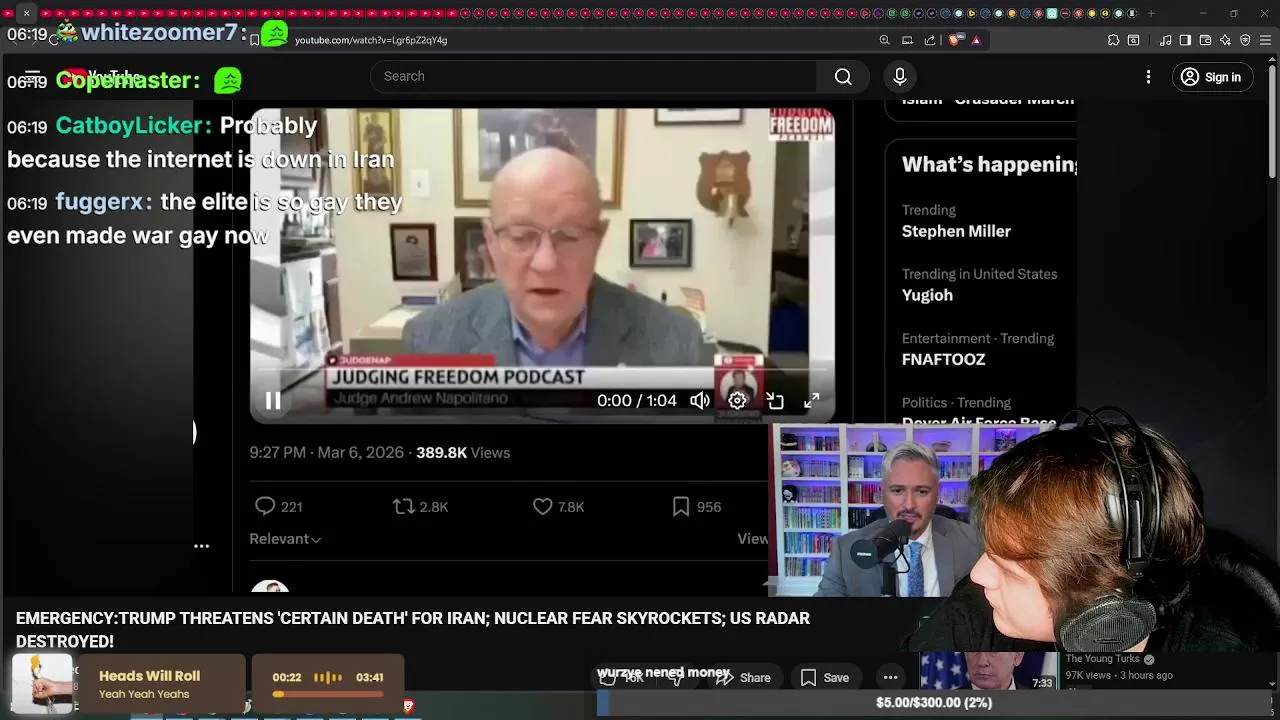Click the Sign in button
The width and height of the screenshot is (1280, 720).
tap(1210, 77)
